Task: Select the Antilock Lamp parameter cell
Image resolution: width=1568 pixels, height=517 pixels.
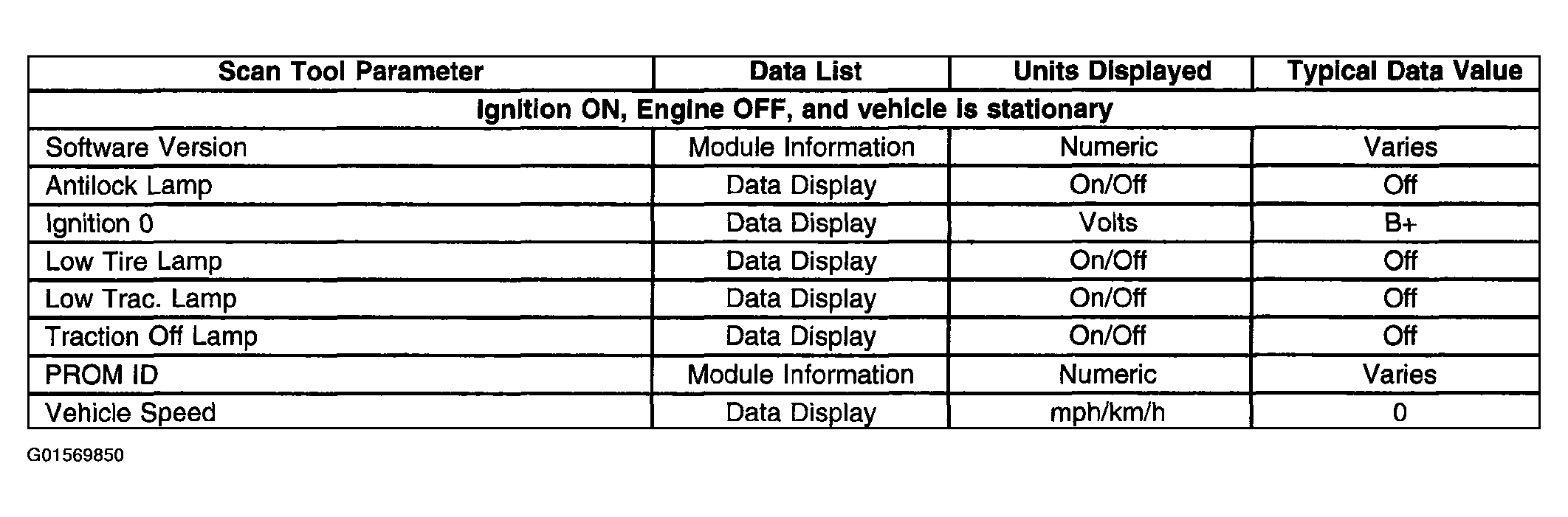Action: point(341,185)
